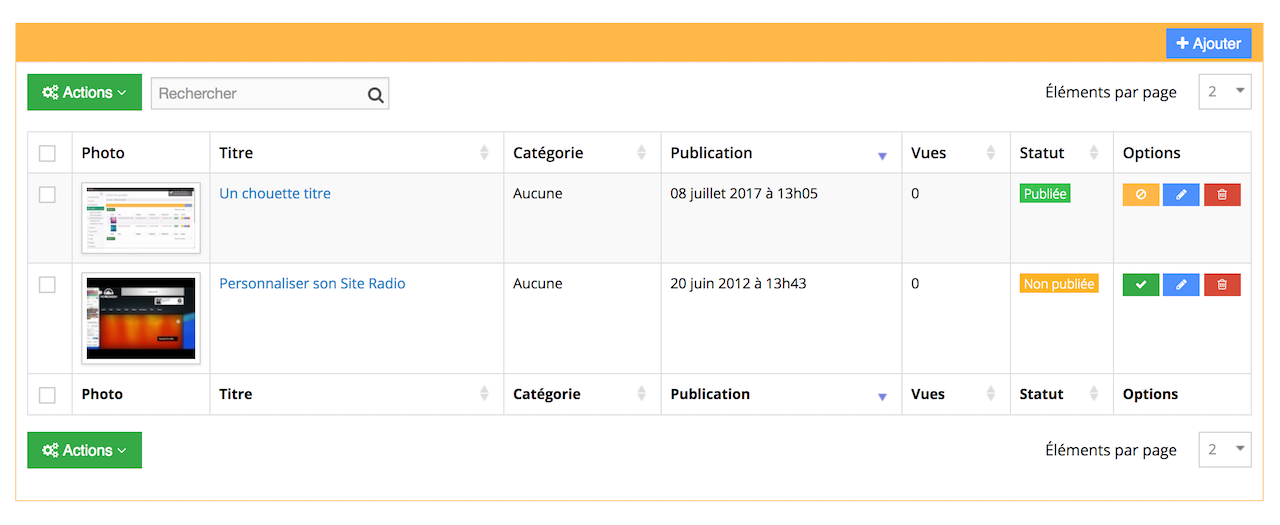This screenshot has height=525, width=1280.
Task: Open the top Actions dropdown
Action: (x=84, y=92)
